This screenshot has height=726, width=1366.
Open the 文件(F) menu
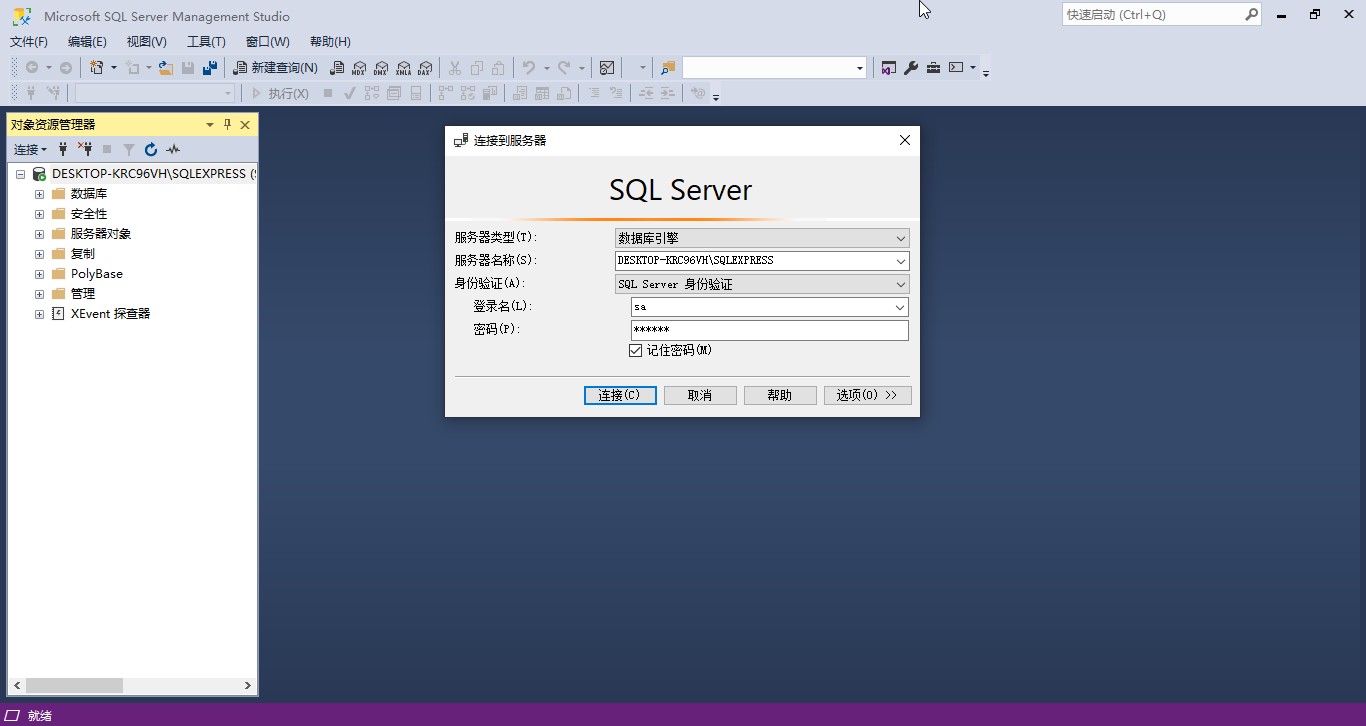coord(29,41)
